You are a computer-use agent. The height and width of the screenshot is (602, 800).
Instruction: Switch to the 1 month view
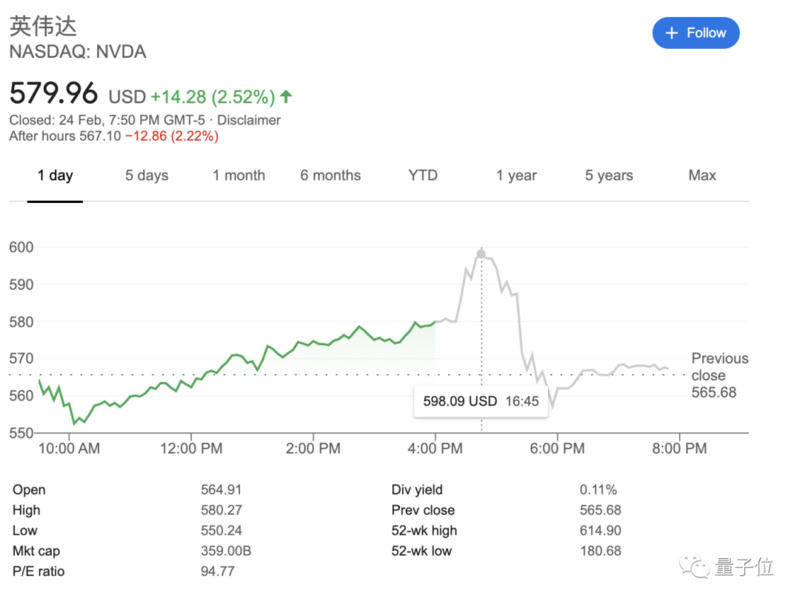(238, 175)
